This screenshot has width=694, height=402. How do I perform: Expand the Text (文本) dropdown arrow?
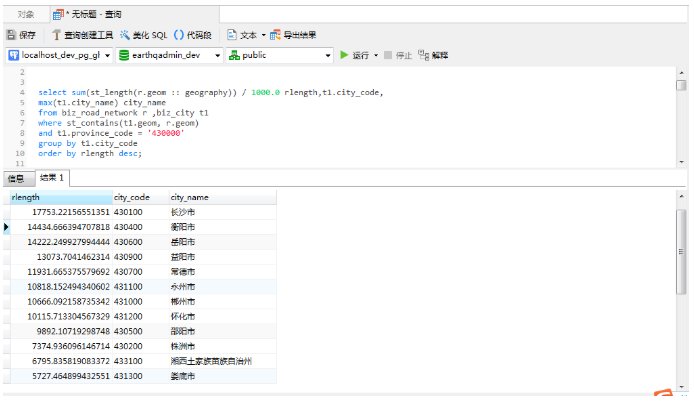point(263,35)
